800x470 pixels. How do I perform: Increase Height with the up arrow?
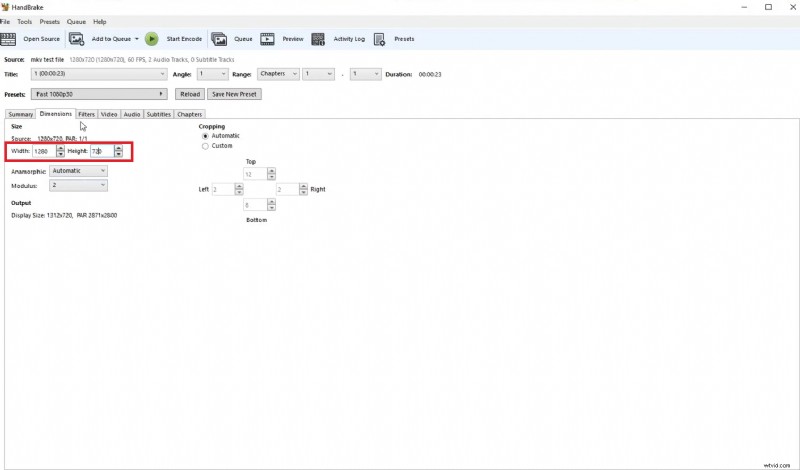click(x=119, y=149)
